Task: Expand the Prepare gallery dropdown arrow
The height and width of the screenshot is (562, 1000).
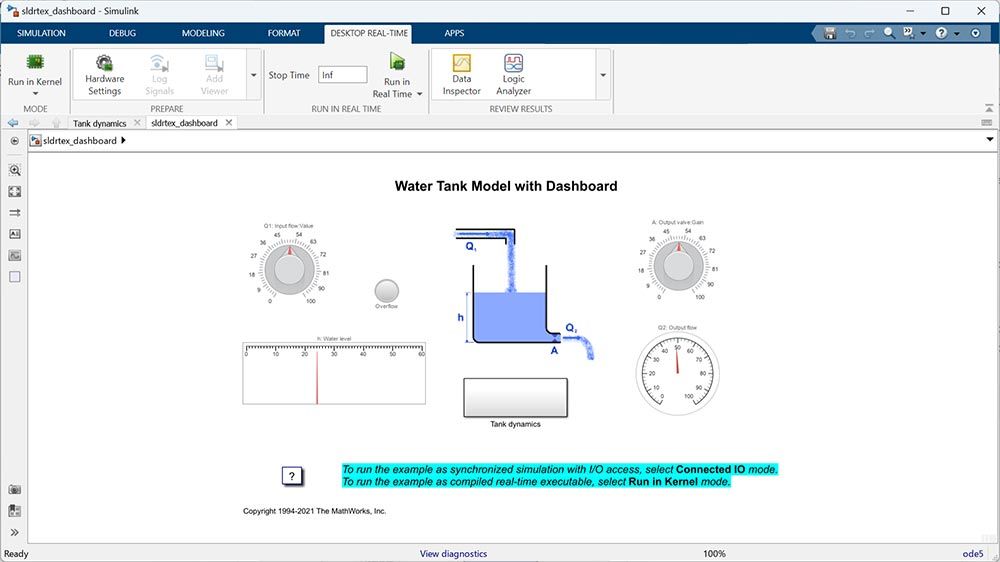Action: coord(254,75)
